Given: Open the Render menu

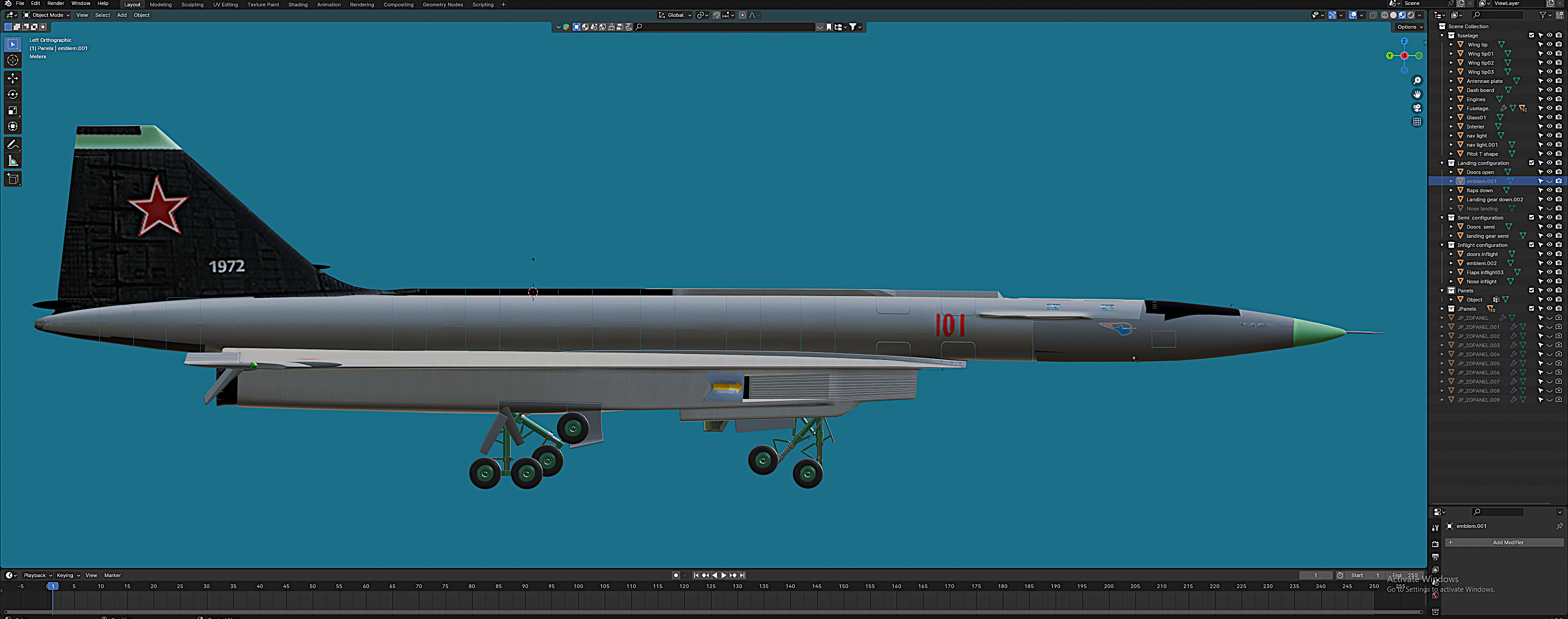Looking at the screenshot, I should click(x=56, y=4).
